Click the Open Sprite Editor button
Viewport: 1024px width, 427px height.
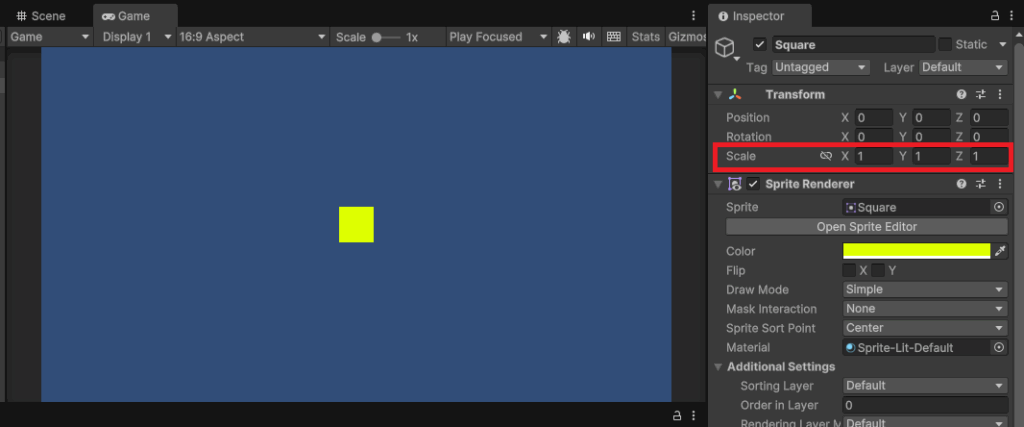[x=867, y=227]
